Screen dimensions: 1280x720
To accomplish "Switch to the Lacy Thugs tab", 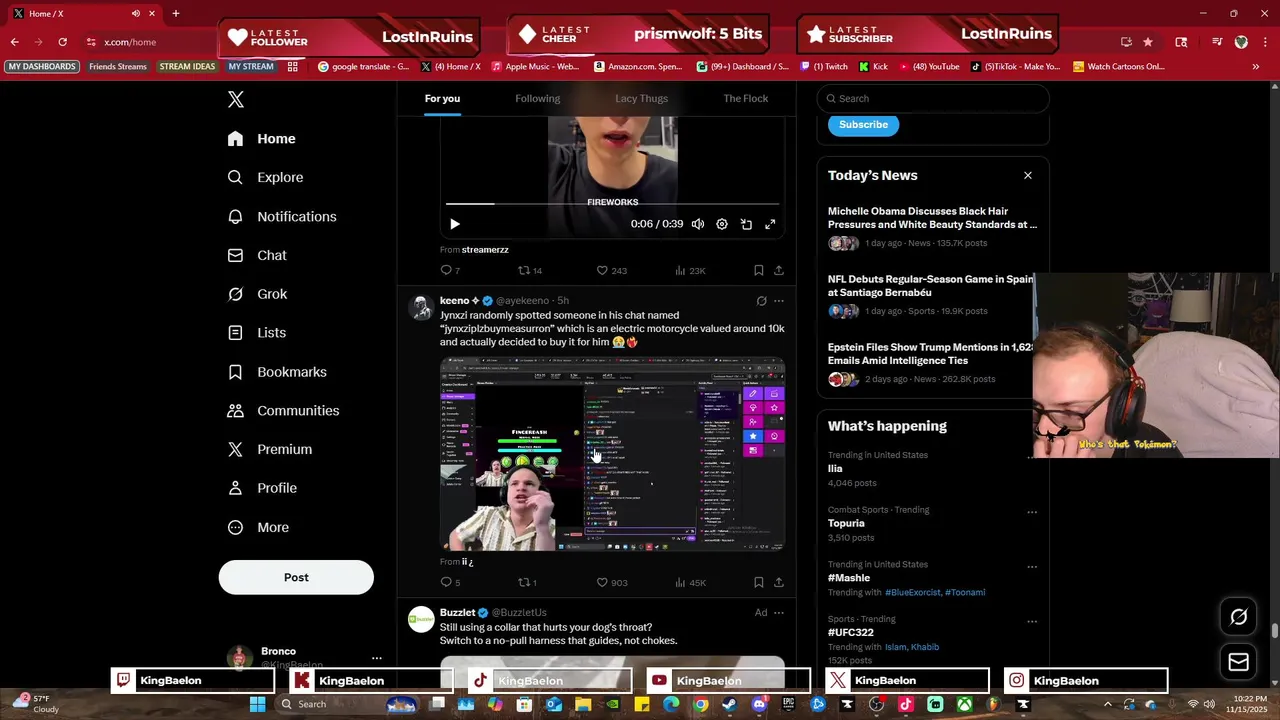I will 641,98.
